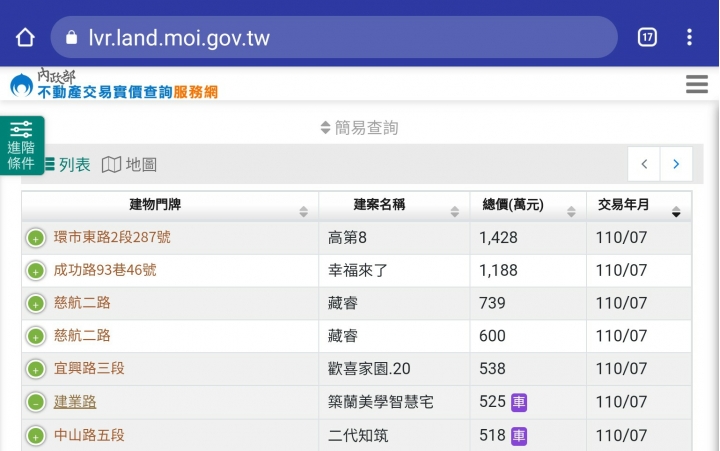This screenshot has width=720, height=451.
Task: Click the 1,188 total price cell
Action: coord(528,271)
